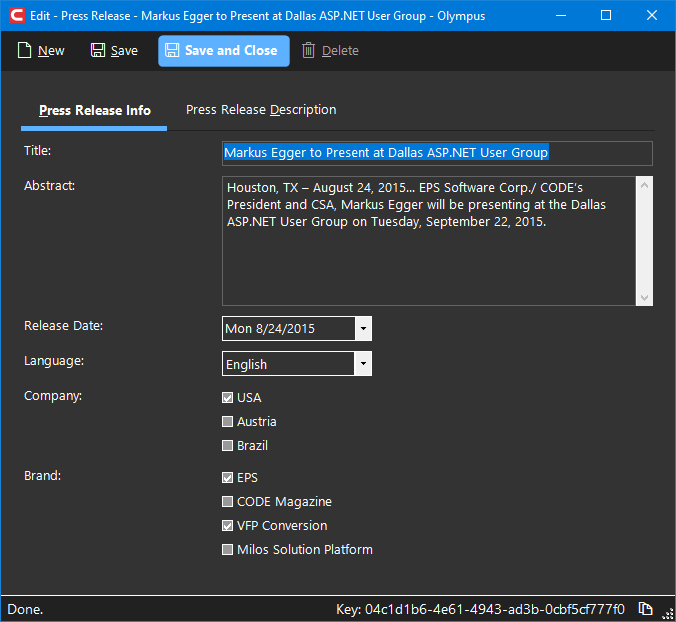Open the Release Date dropdown arrow
The height and width of the screenshot is (622, 676).
coord(363,328)
